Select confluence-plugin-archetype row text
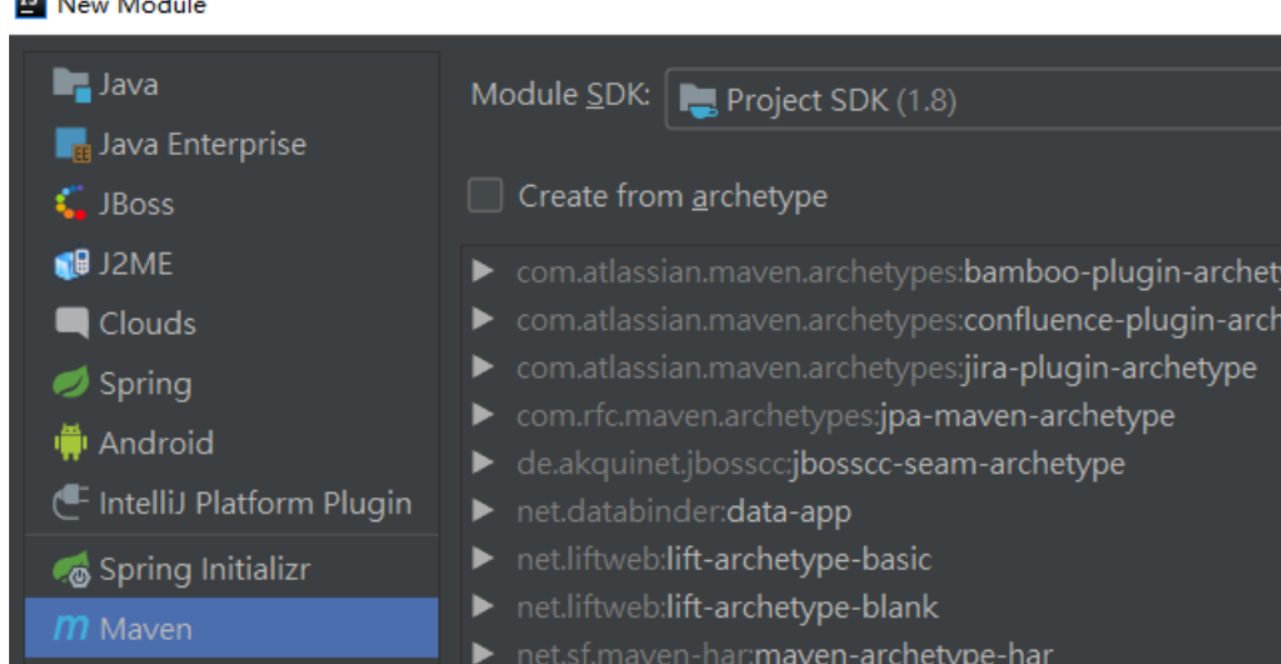1281x664 pixels. click(898, 320)
